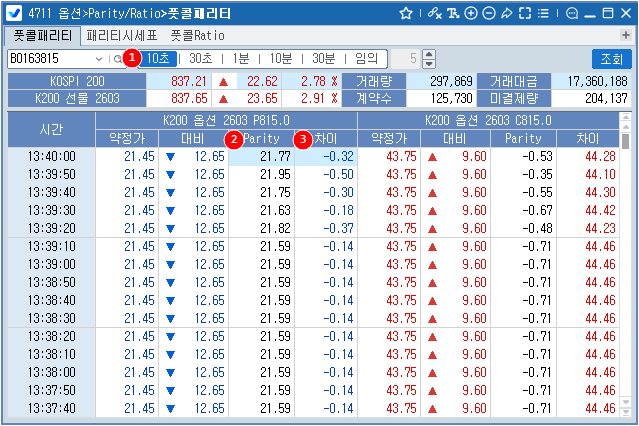Switch to the 패리티시세표 tab
Image resolution: width=639 pixels, height=426 pixels.
pyautogui.click(x=121, y=35)
